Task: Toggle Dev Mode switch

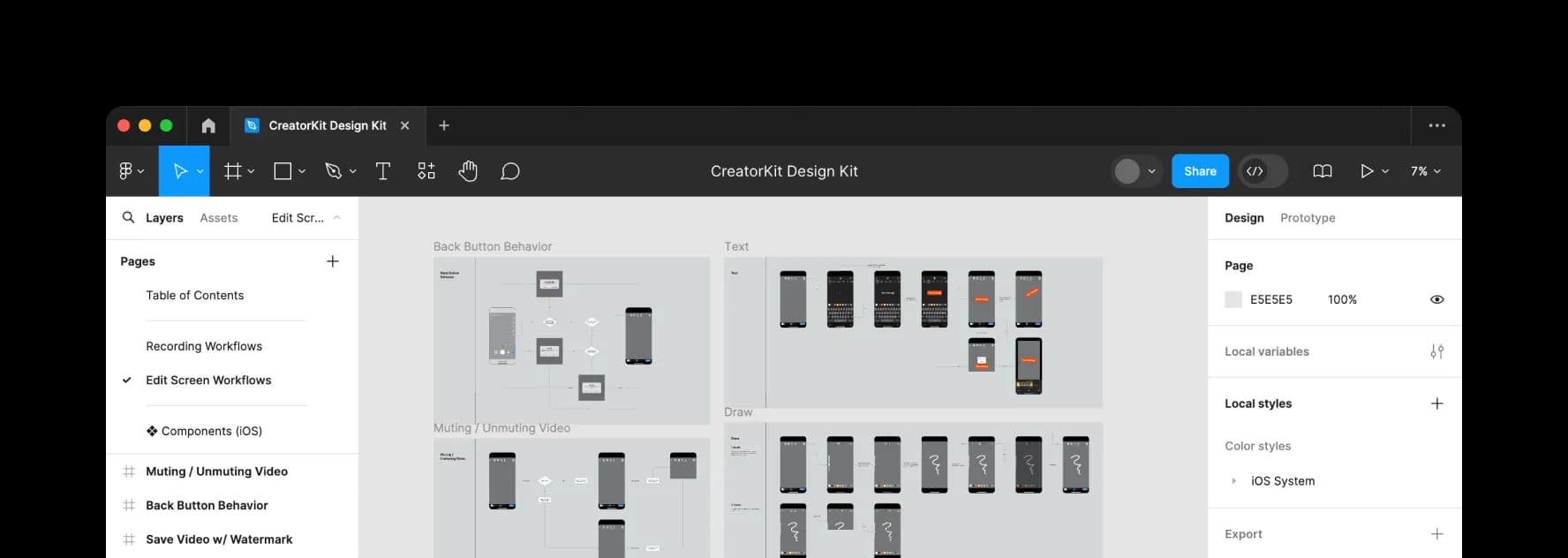Action: tap(1263, 171)
